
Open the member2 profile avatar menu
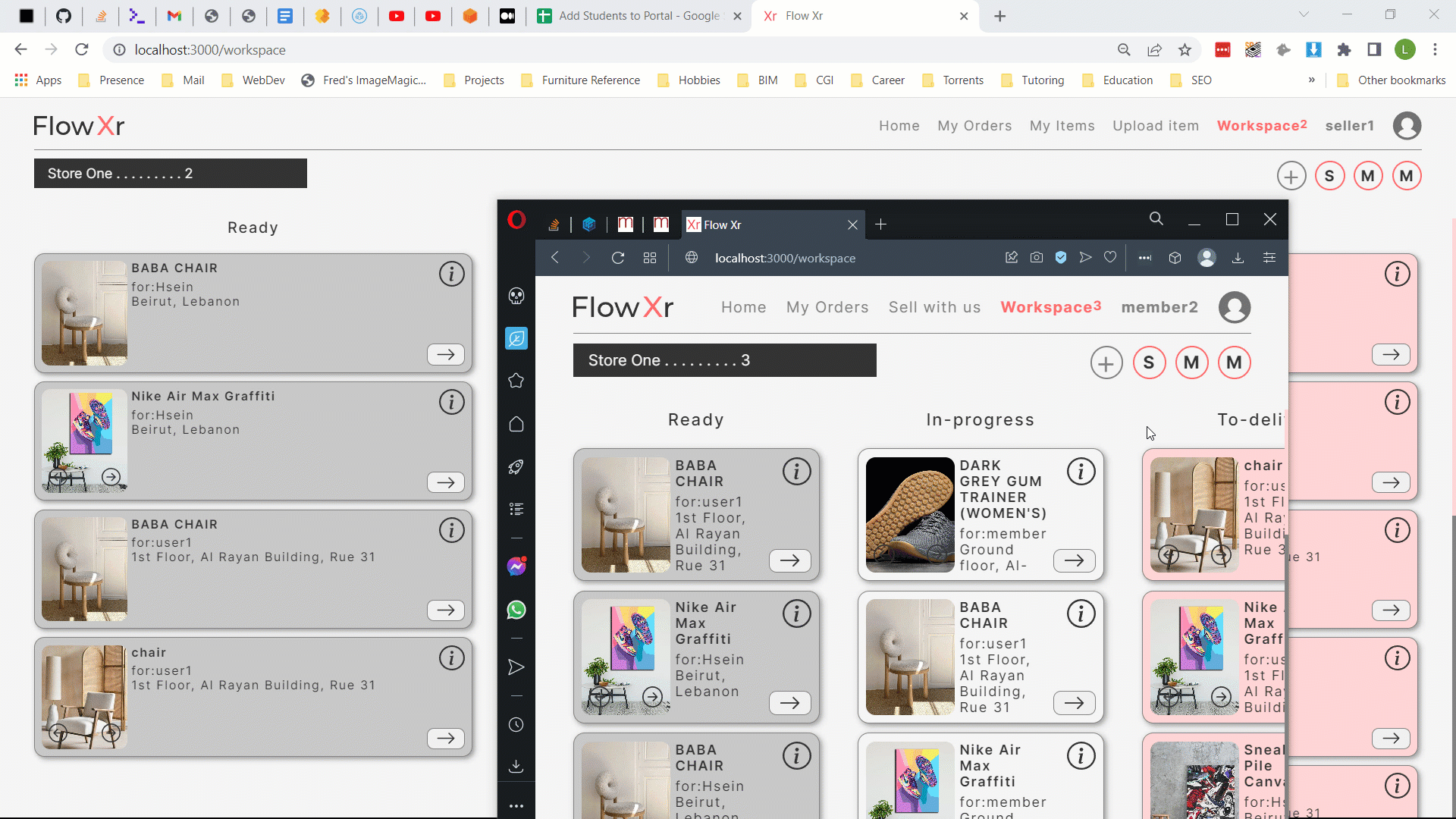1234,307
